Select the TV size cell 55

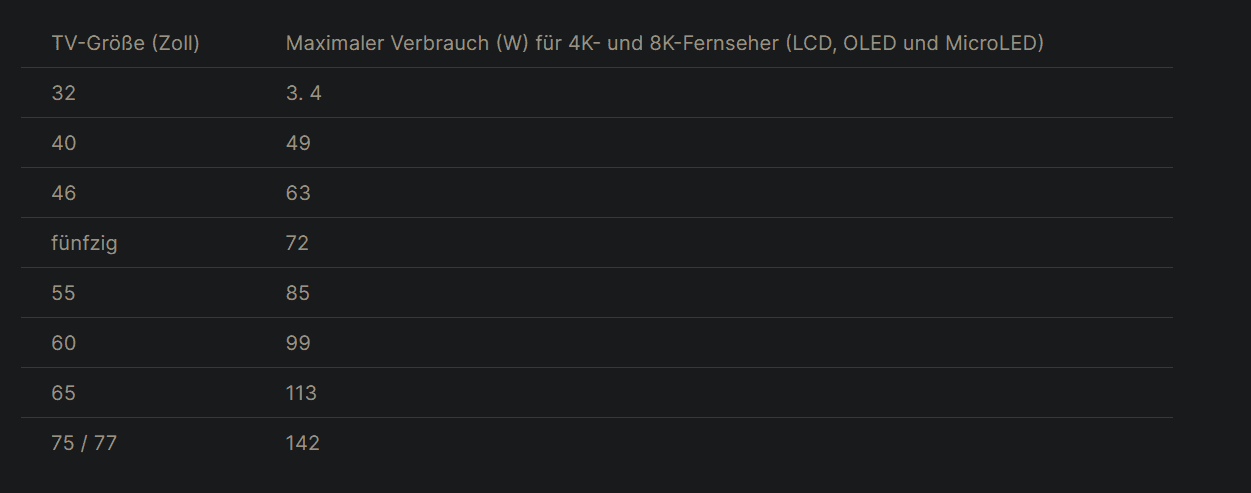(63, 293)
